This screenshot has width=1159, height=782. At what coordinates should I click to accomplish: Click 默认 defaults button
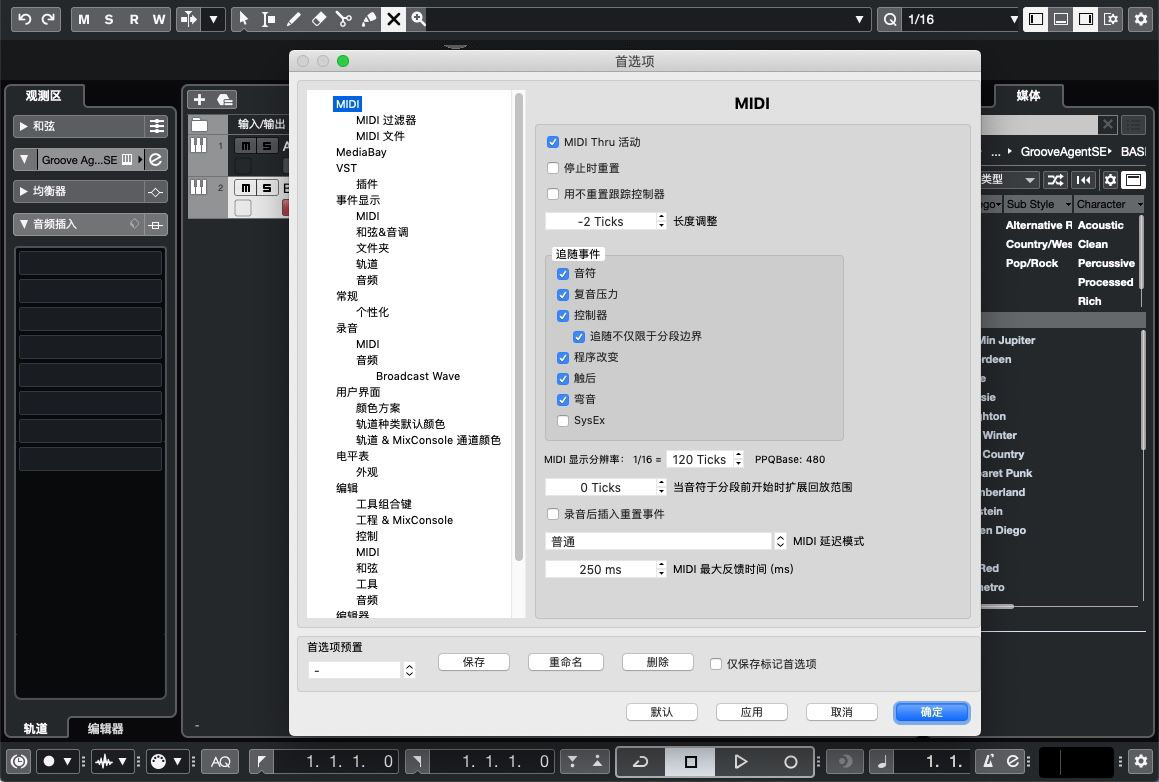point(662,712)
